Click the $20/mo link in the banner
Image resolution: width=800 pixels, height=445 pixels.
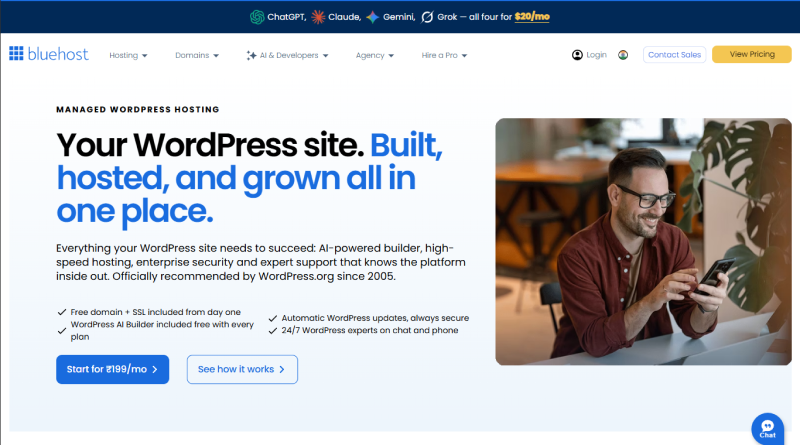click(x=532, y=17)
